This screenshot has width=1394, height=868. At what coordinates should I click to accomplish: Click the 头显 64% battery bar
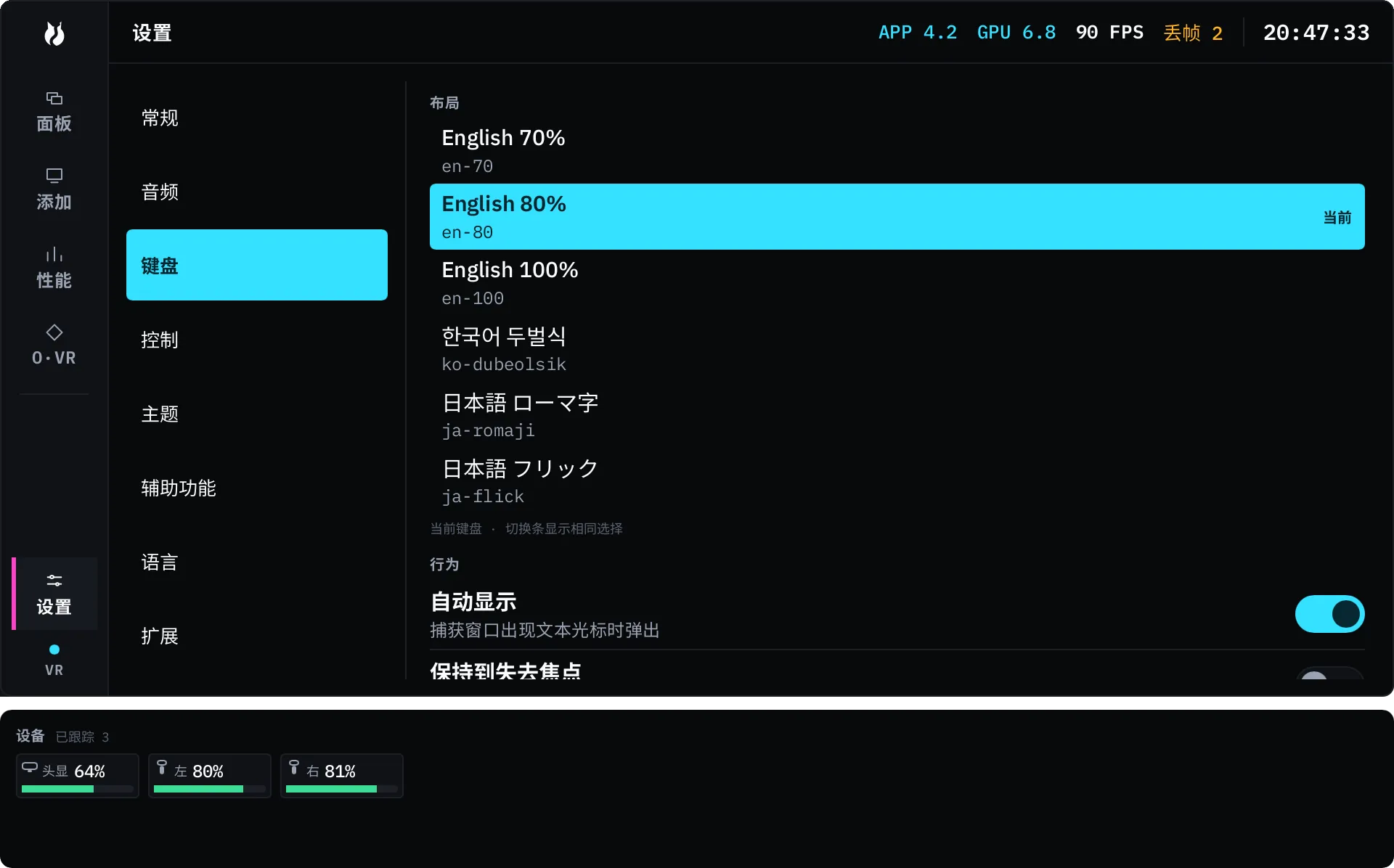coord(78,789)
